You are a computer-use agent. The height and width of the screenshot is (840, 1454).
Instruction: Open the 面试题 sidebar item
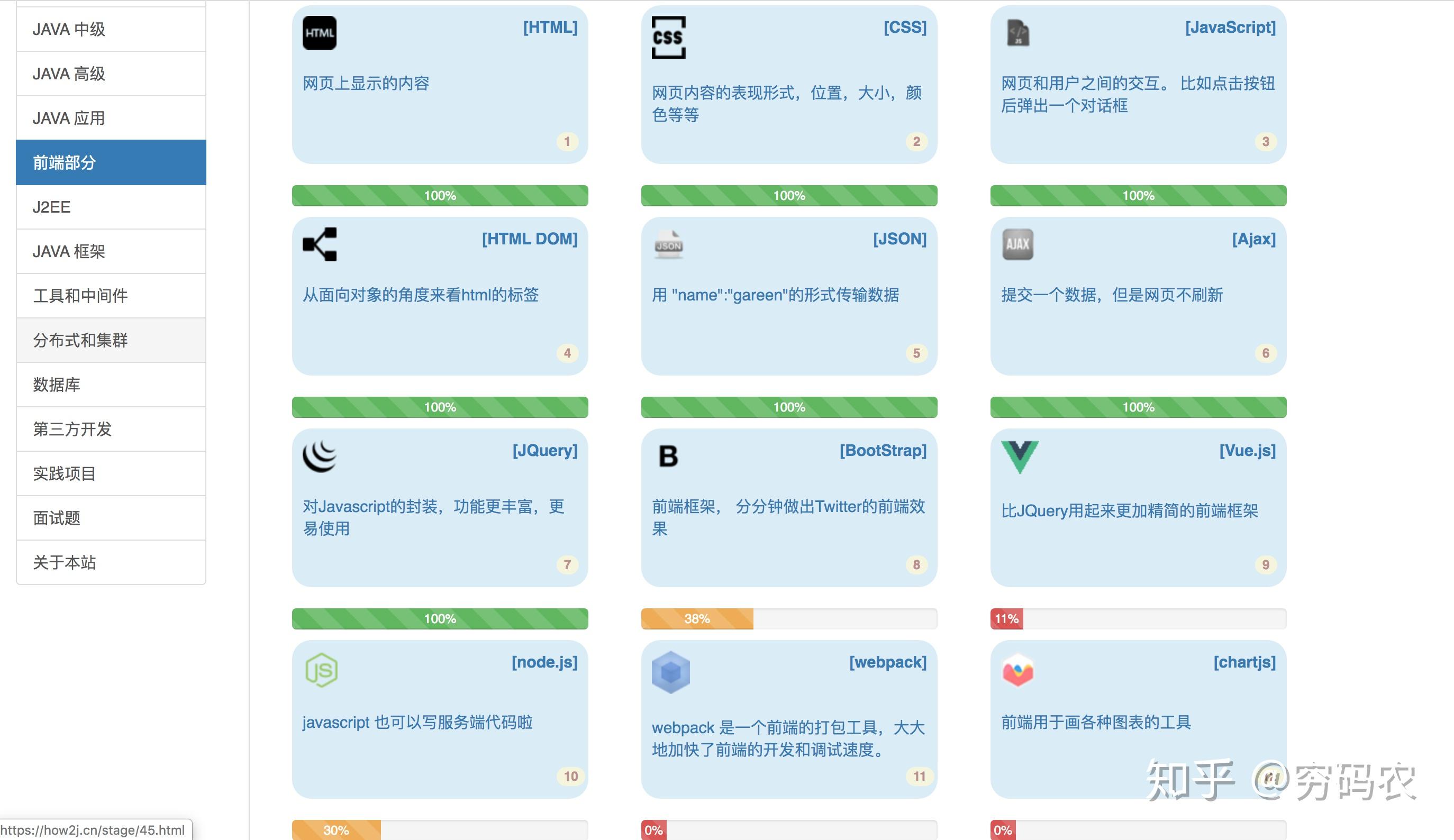[111, 517]
